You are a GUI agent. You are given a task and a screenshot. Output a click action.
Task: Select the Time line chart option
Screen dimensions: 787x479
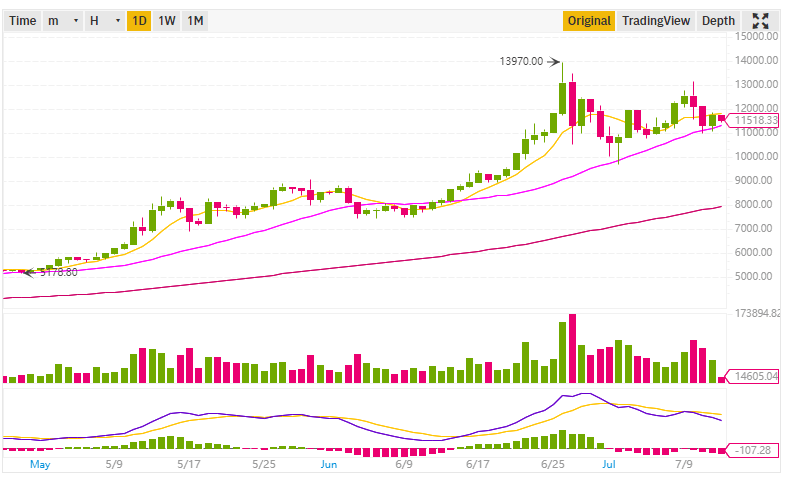coord(23,21)
